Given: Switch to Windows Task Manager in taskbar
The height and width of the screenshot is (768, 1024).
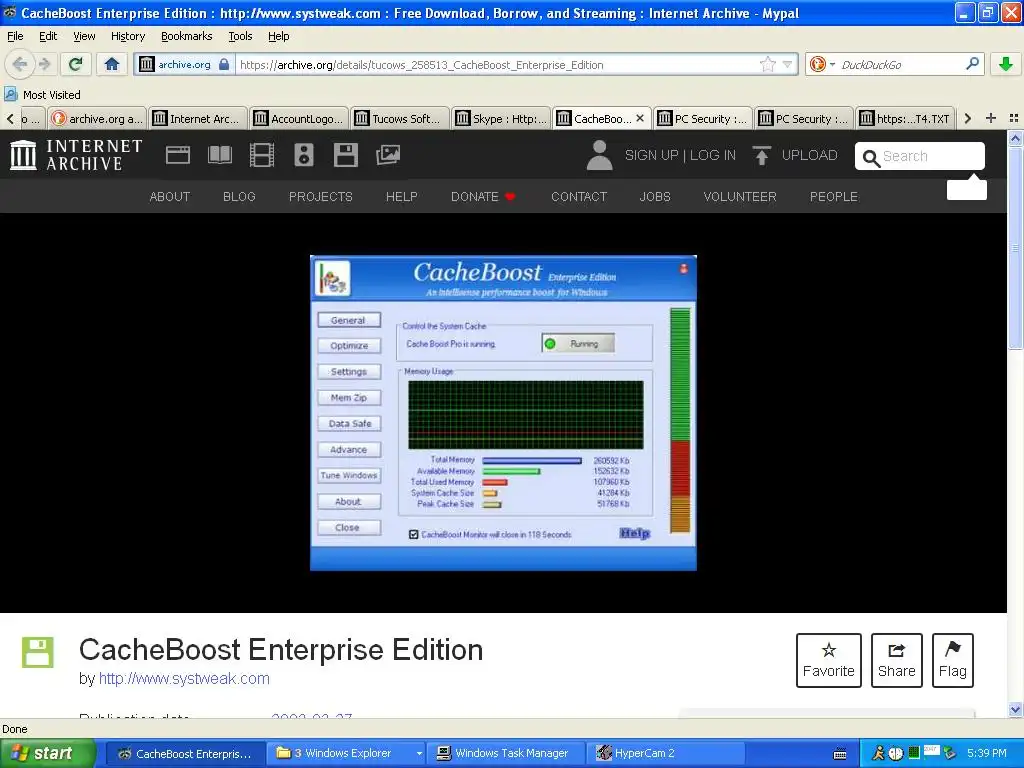Looking at the screenshot, I should 505,754.
